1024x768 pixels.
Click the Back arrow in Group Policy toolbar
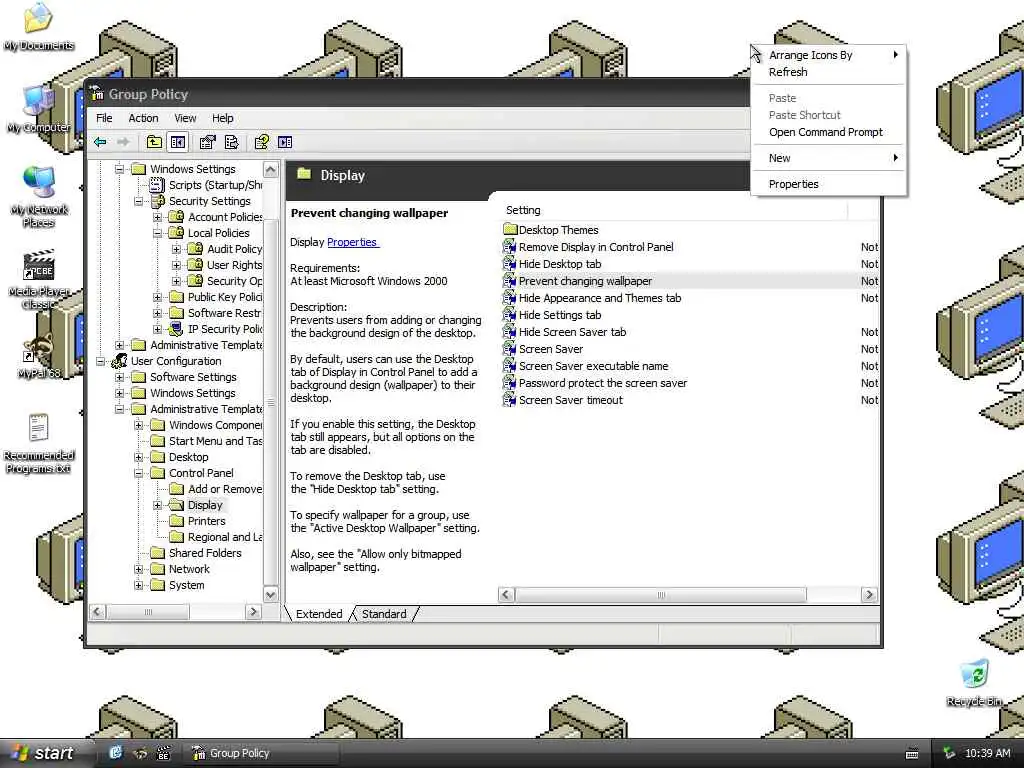[x=100, y=142]
